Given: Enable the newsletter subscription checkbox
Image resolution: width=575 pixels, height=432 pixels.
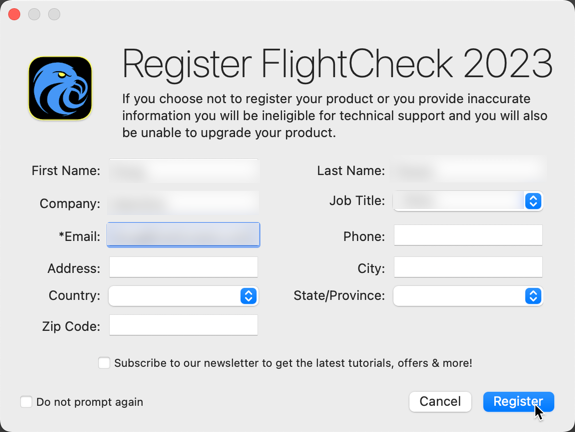Looking at the screenshot, I should pos(104,363).
